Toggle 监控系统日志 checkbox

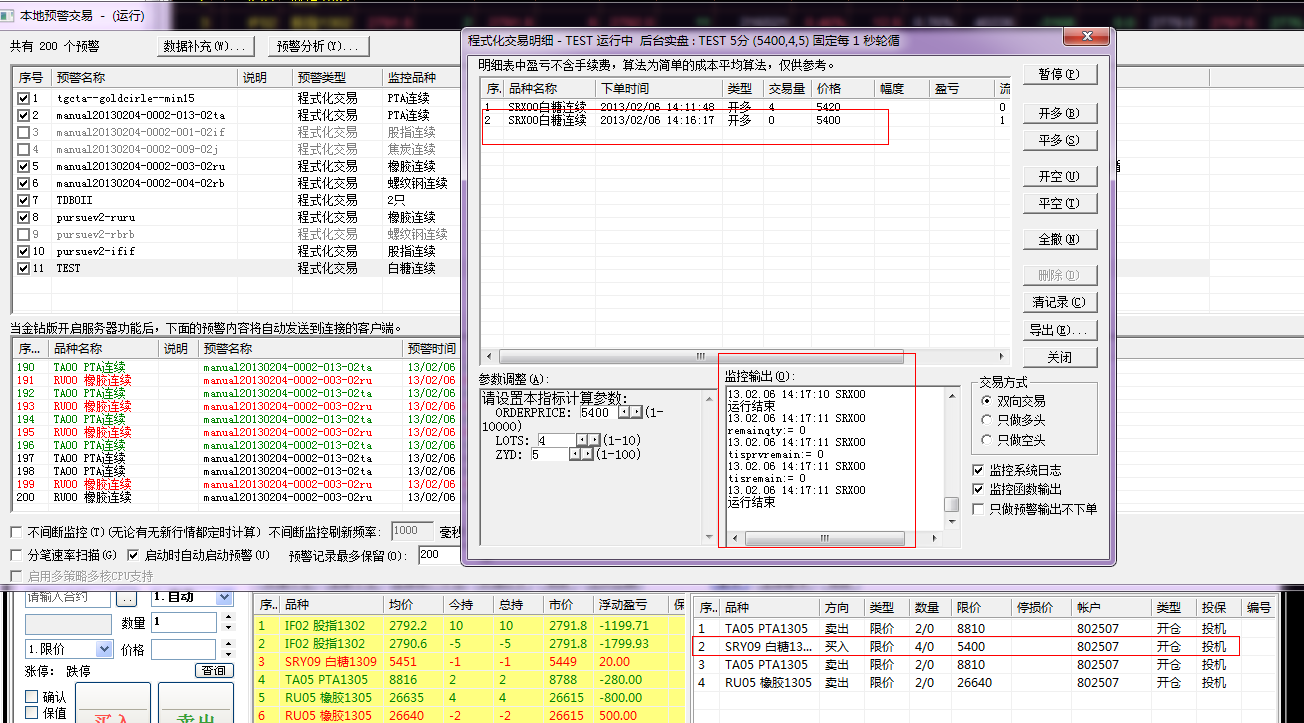tap(979, 470)
